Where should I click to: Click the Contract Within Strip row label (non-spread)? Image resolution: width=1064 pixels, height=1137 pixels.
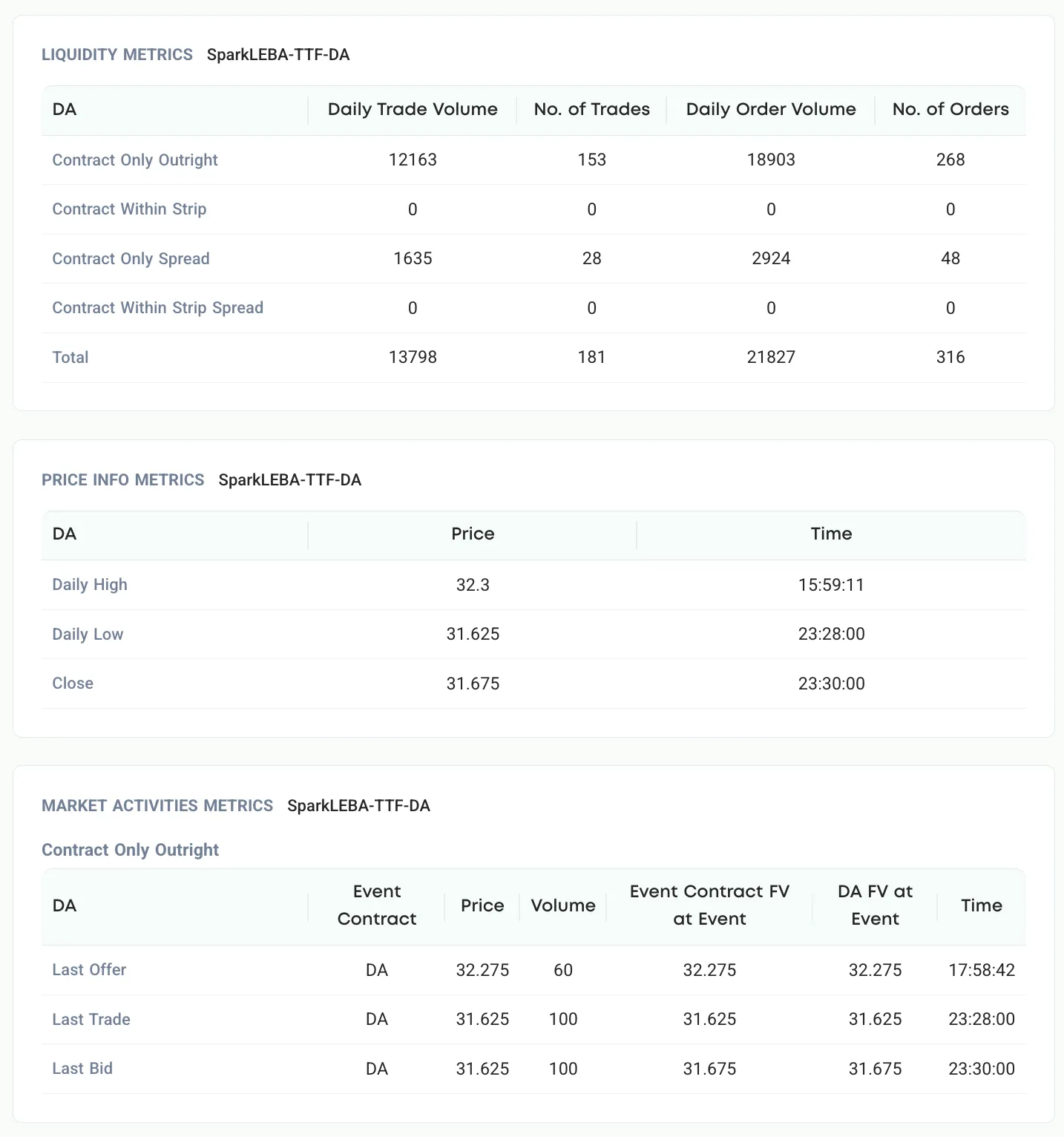pyautogui.click(x=129, y=209)
